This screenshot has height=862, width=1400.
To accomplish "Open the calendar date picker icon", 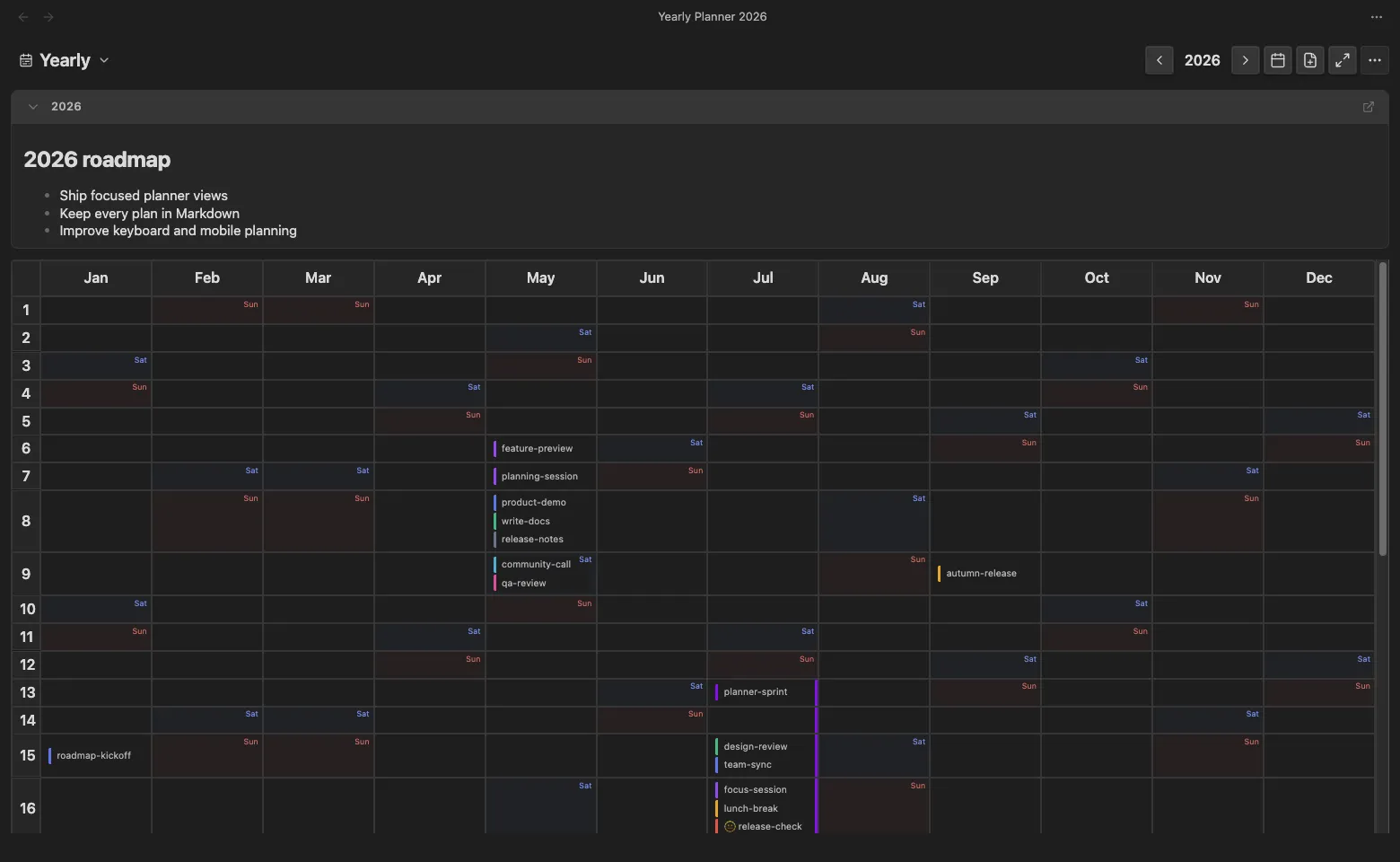I will tap(1278, 60).
